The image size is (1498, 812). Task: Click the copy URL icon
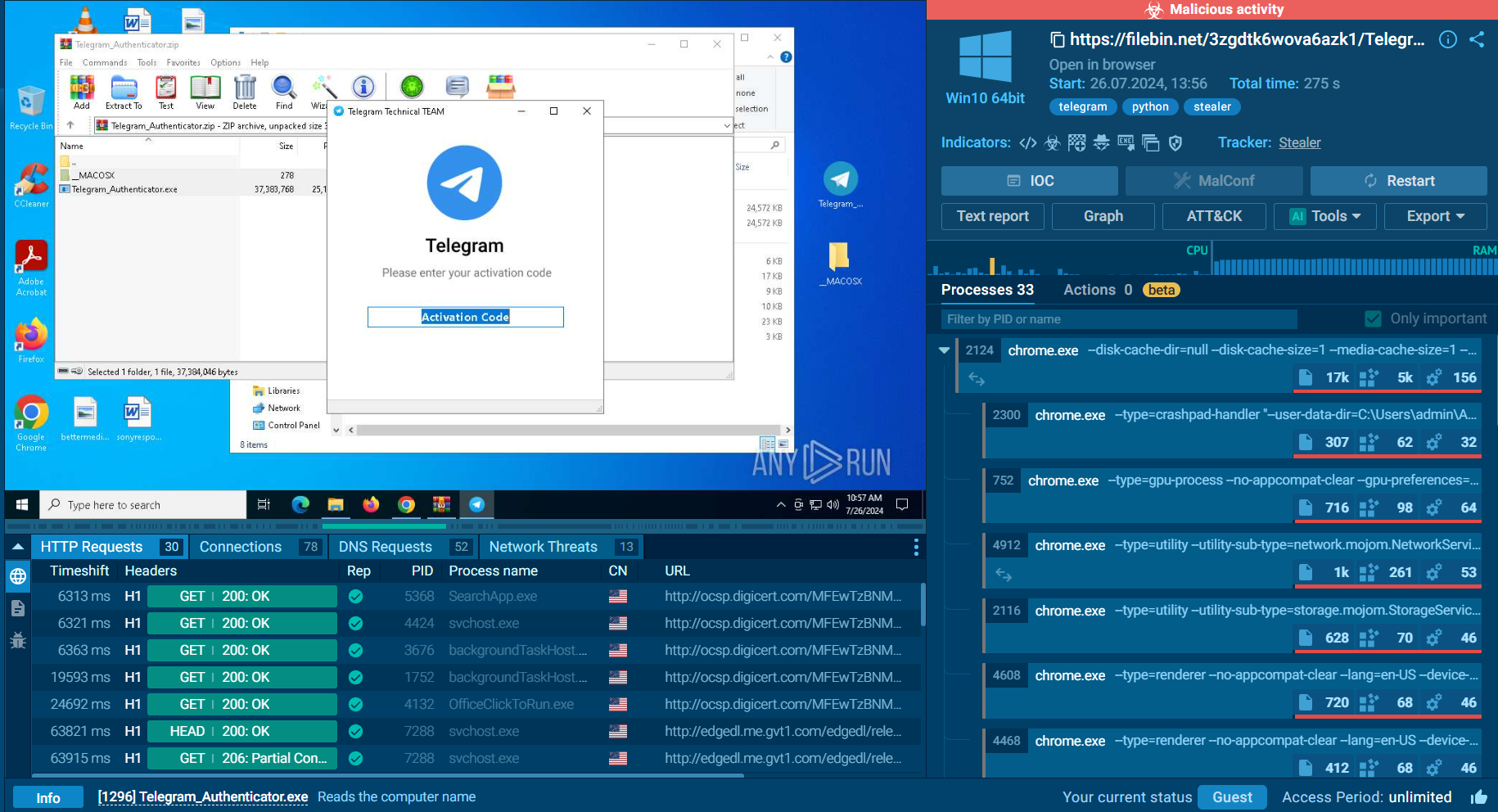1058,39
